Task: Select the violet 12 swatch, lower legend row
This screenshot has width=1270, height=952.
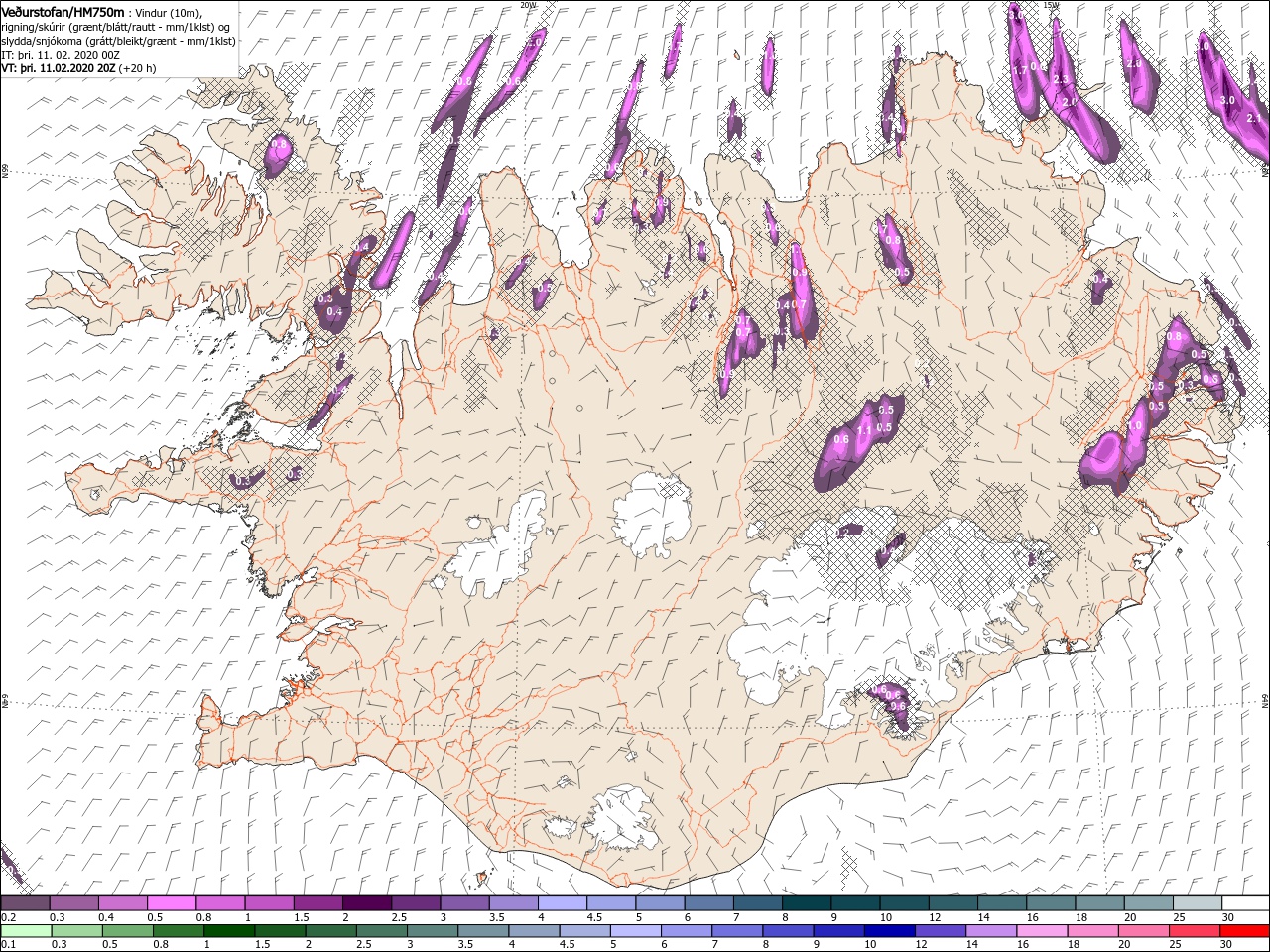Action: pos(939,931)
